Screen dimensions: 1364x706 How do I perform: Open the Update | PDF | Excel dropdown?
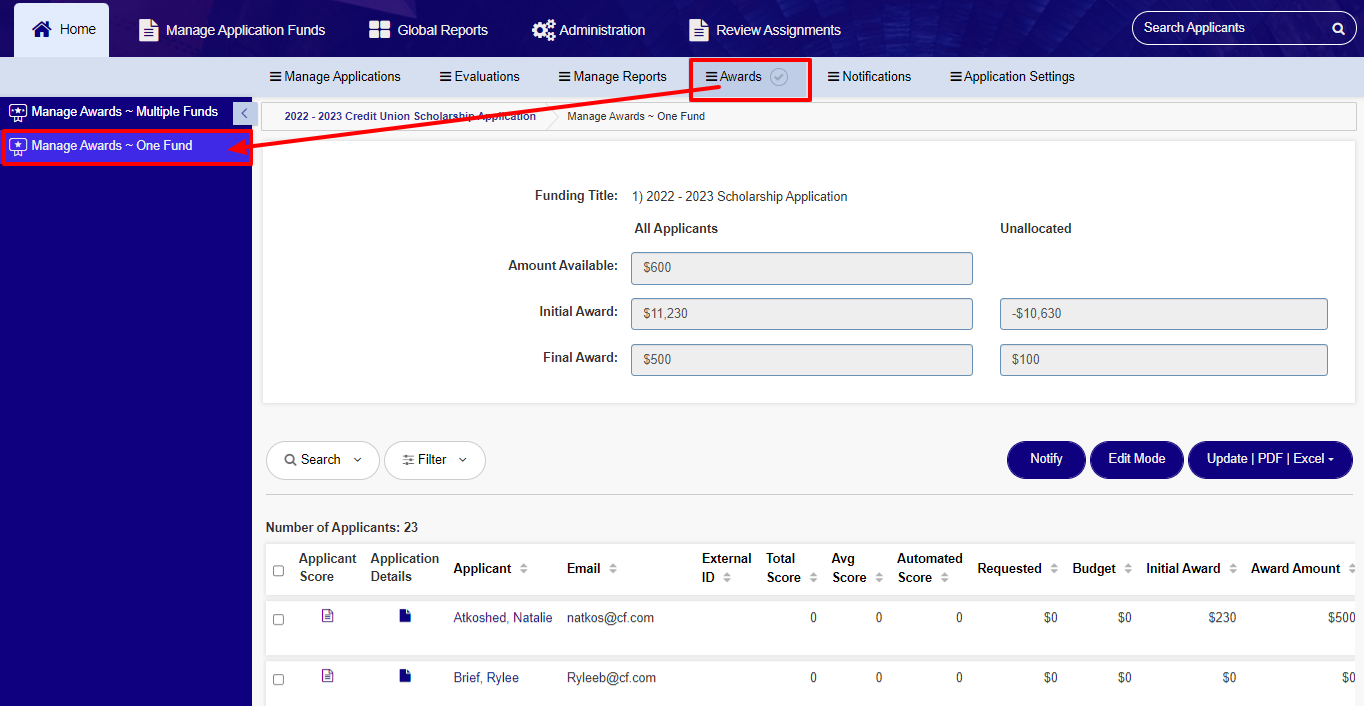[x=1270, y=459]
